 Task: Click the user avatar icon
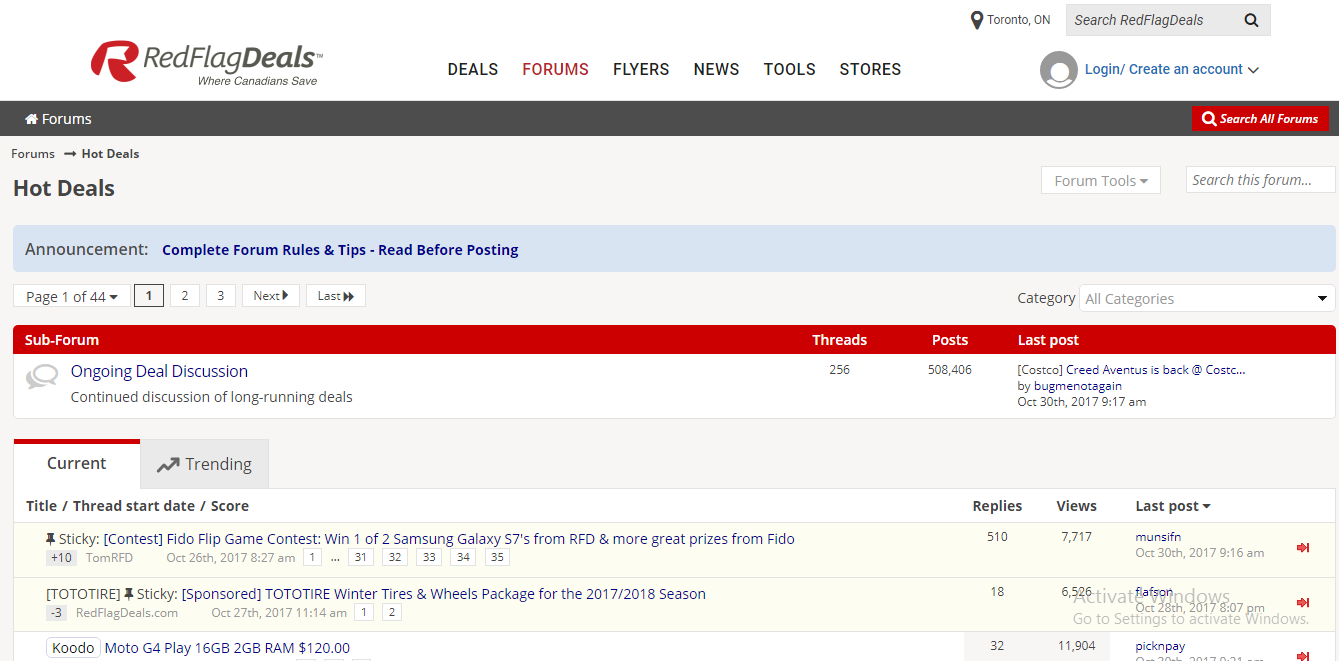click(1059, 70)
